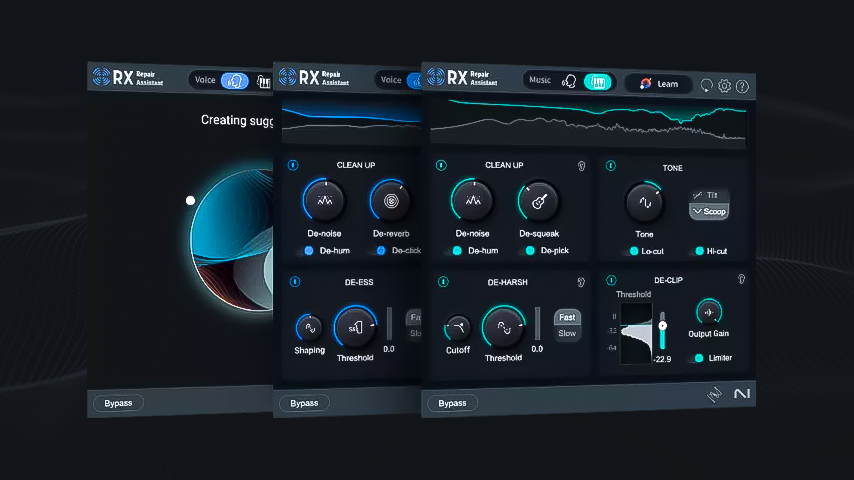The image size is (854, 480).
Task: Listen with ear icon in De-clip
Action: click(741, 279)
